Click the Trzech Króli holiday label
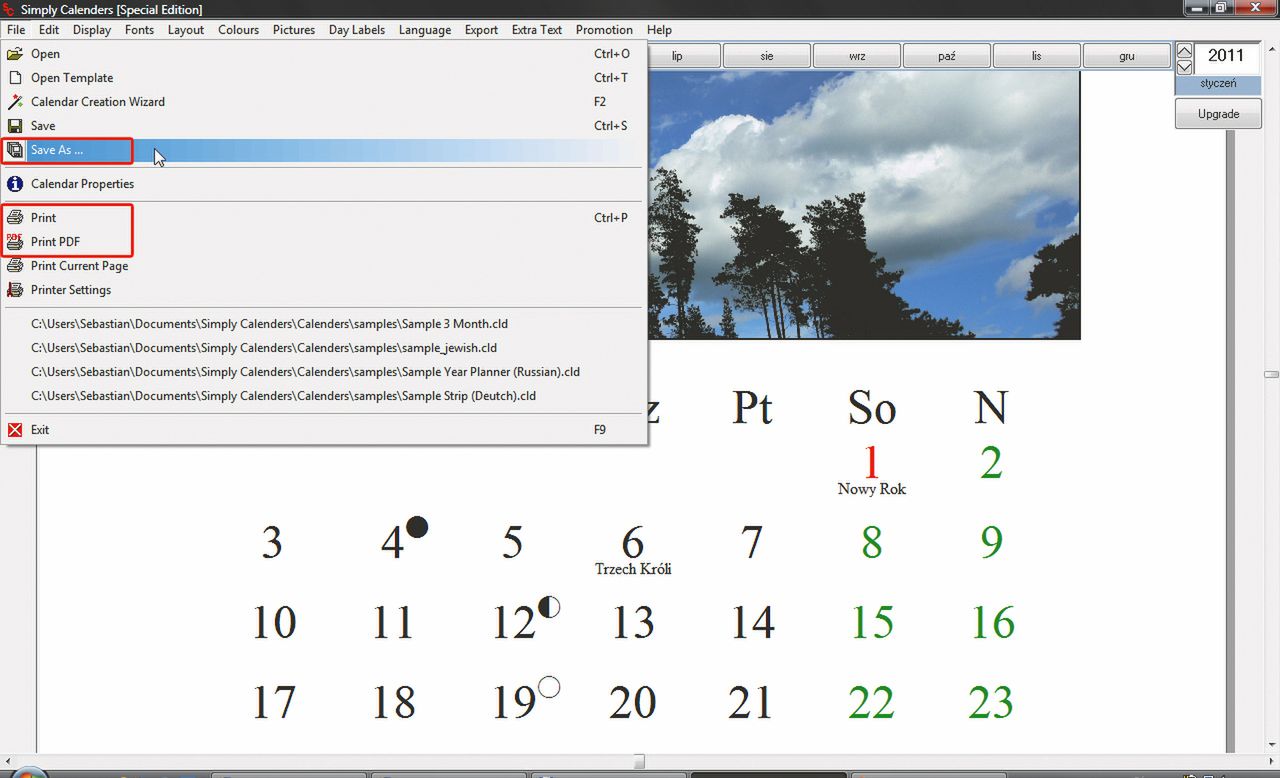Image resolution: width=1280 pixels, height=778 pixels. pyautogui.click(x=633, y=569)
